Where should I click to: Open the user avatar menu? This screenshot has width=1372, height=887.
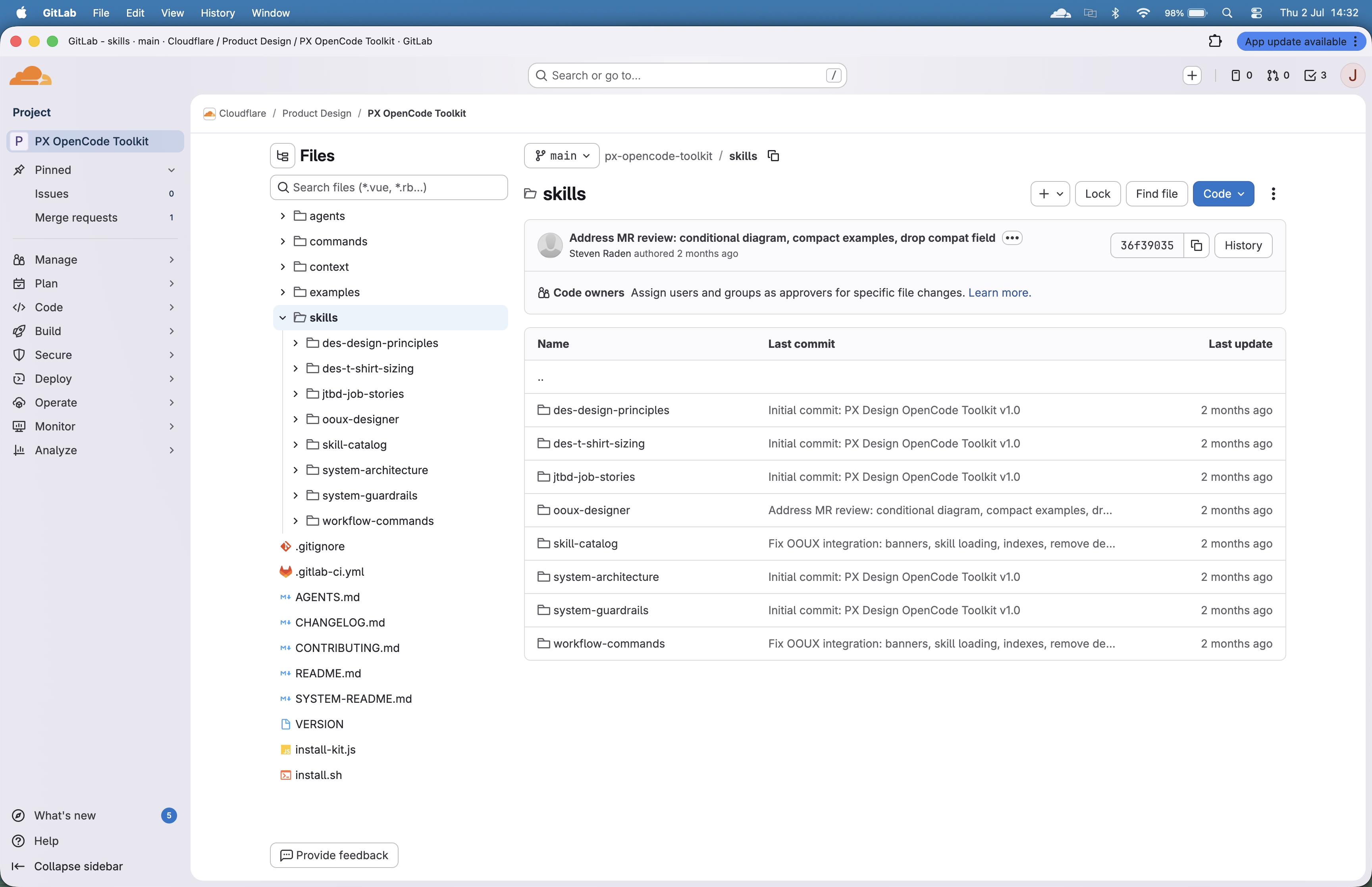[x=1353, y=75]
